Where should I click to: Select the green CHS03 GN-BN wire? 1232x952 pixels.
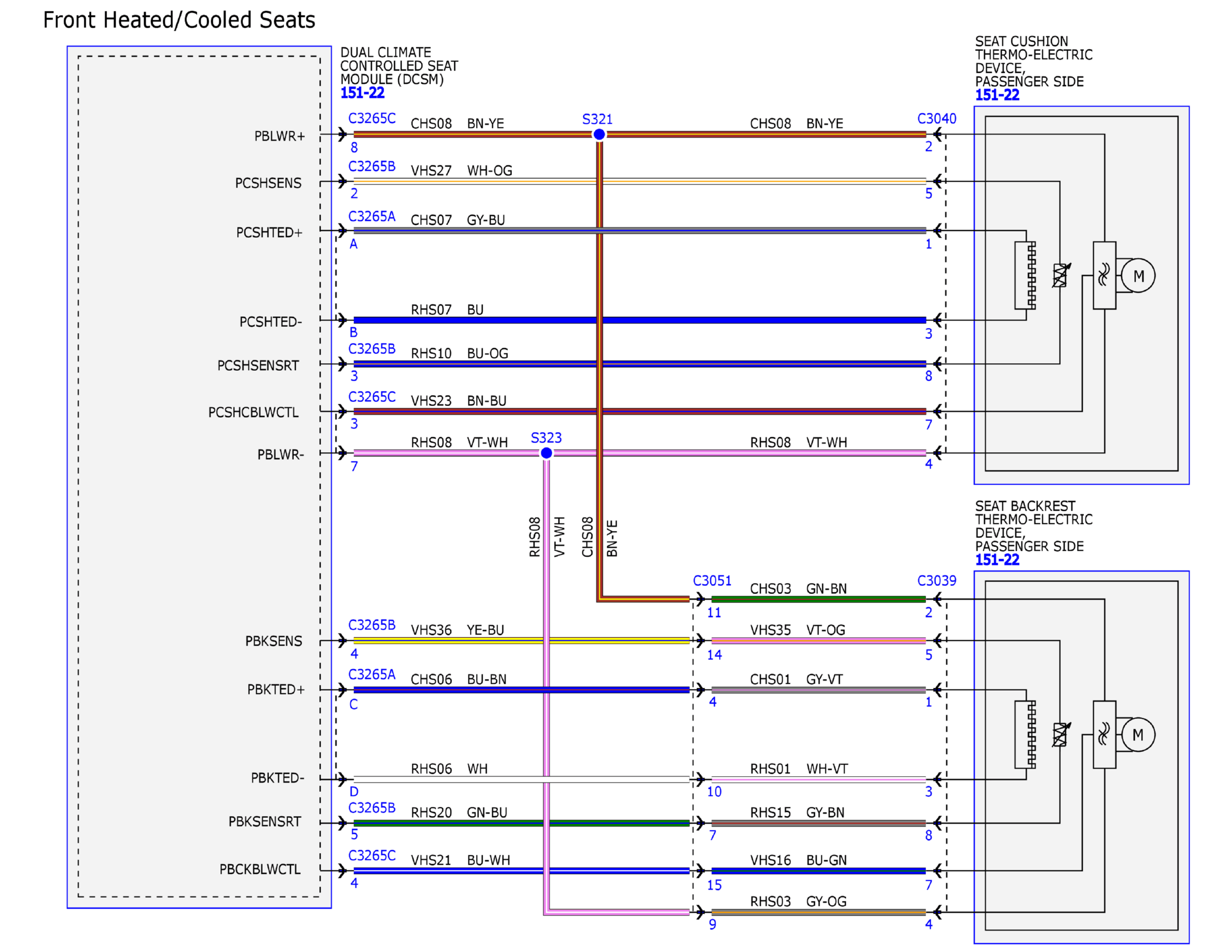pyautogui.click(x=818, y=599)
